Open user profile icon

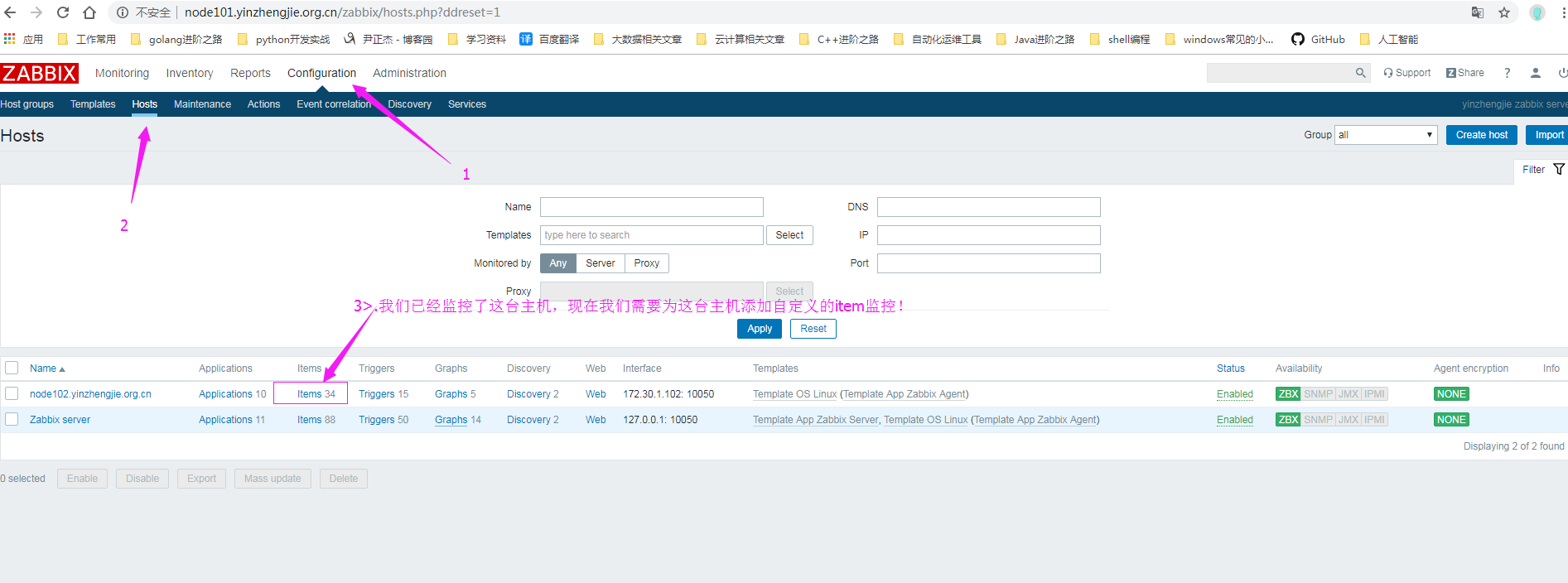click(1536, 73)
